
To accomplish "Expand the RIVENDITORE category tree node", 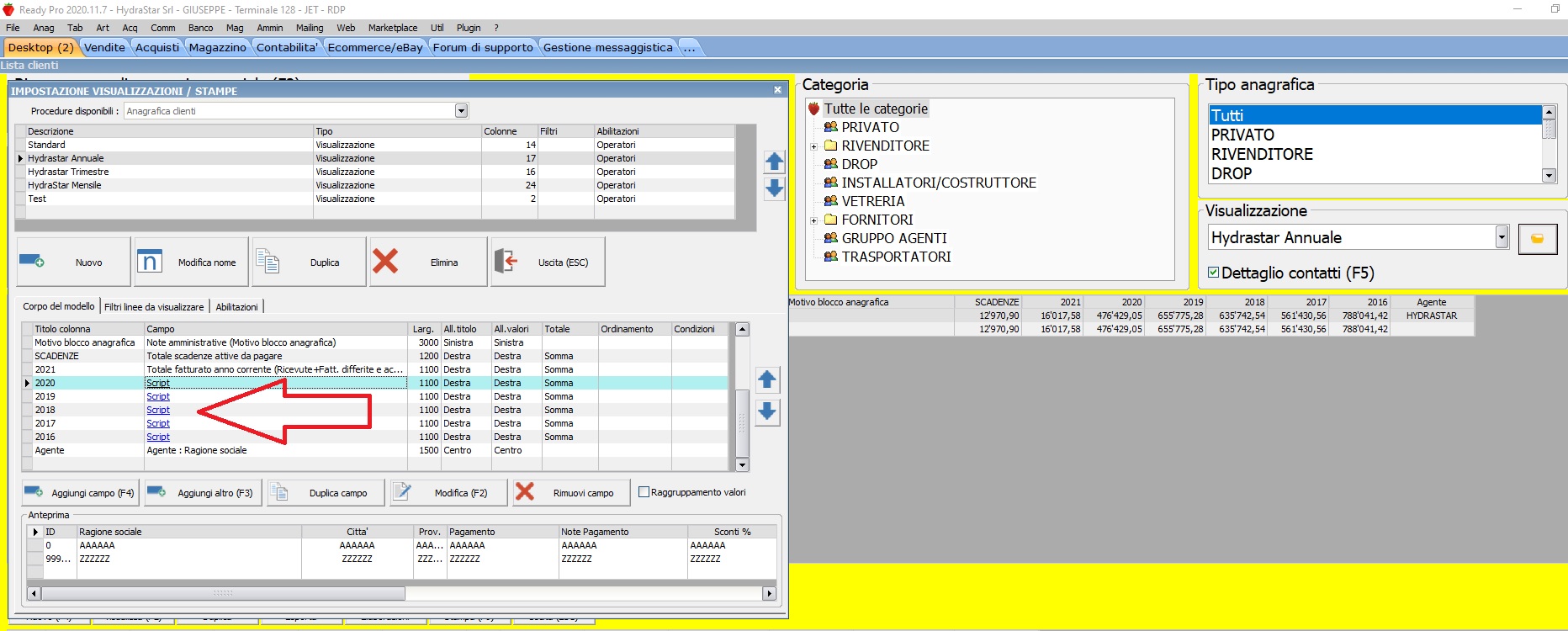I will coord(813,146).
